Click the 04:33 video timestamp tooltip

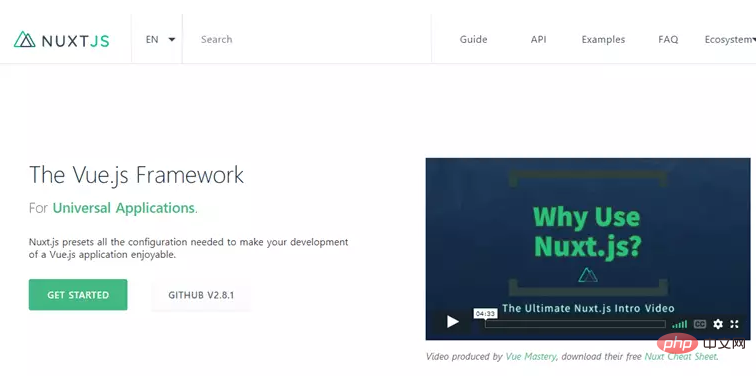(x=485, y=314)
